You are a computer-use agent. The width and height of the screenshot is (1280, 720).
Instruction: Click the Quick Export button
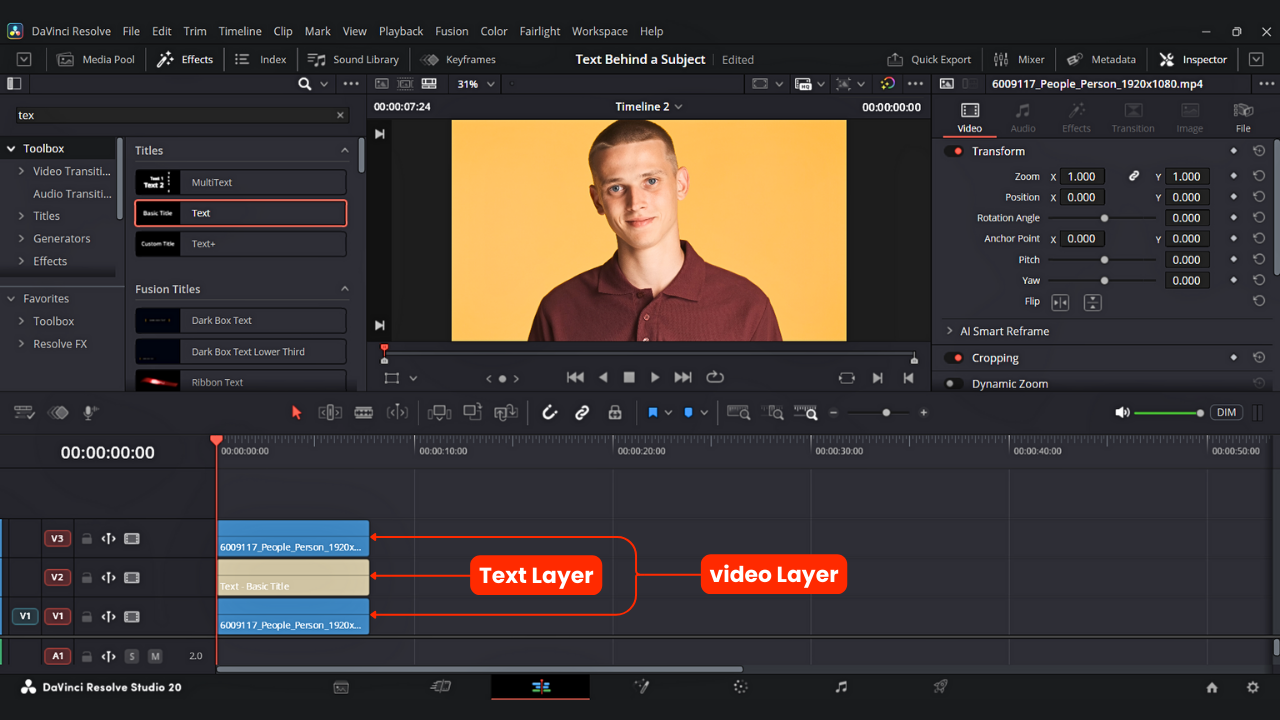(929, 59)
